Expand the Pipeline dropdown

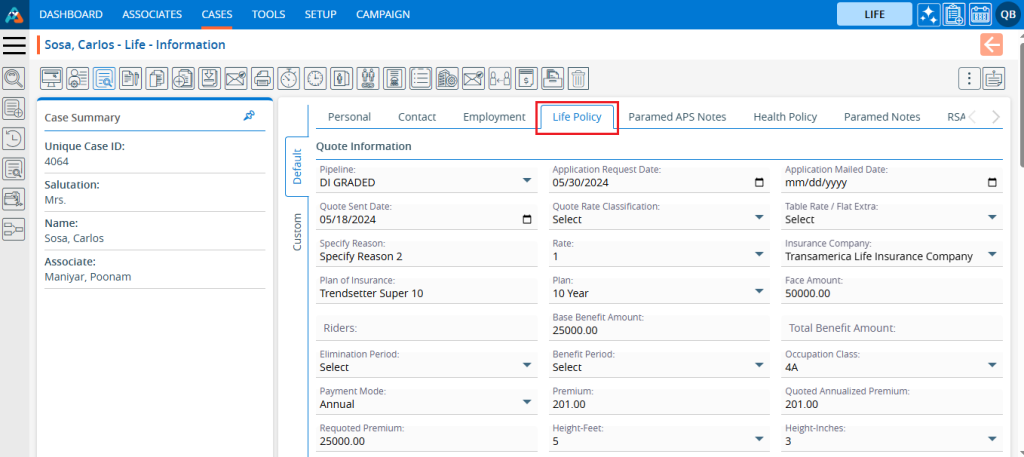(x=527, y=181)
